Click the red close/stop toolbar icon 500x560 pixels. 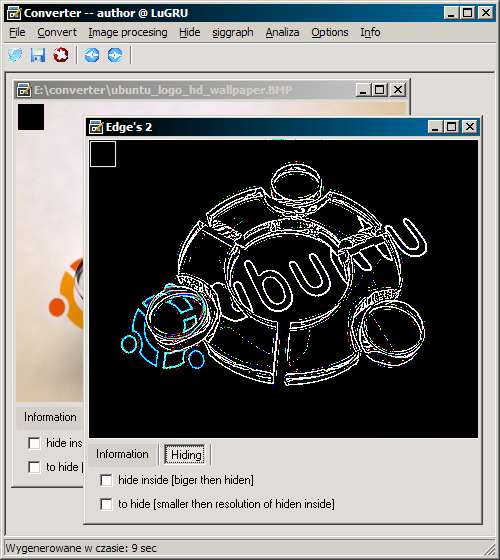coord(61,55)
